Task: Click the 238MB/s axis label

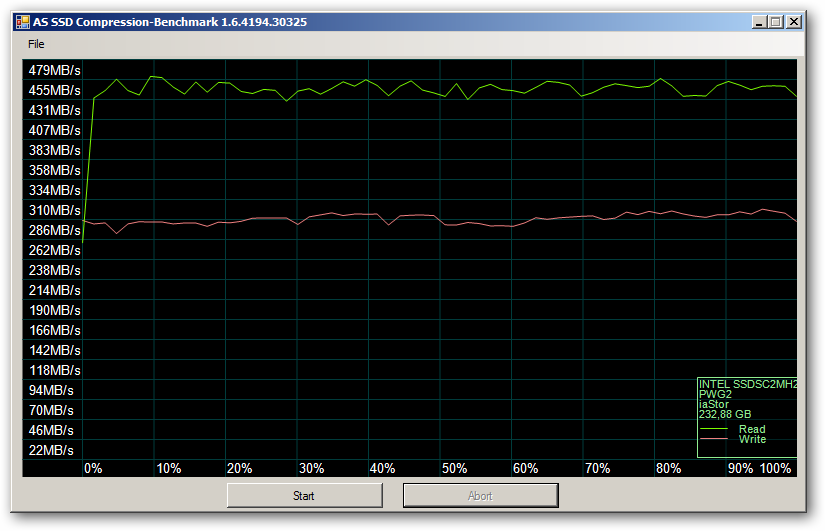Action: 55,270
